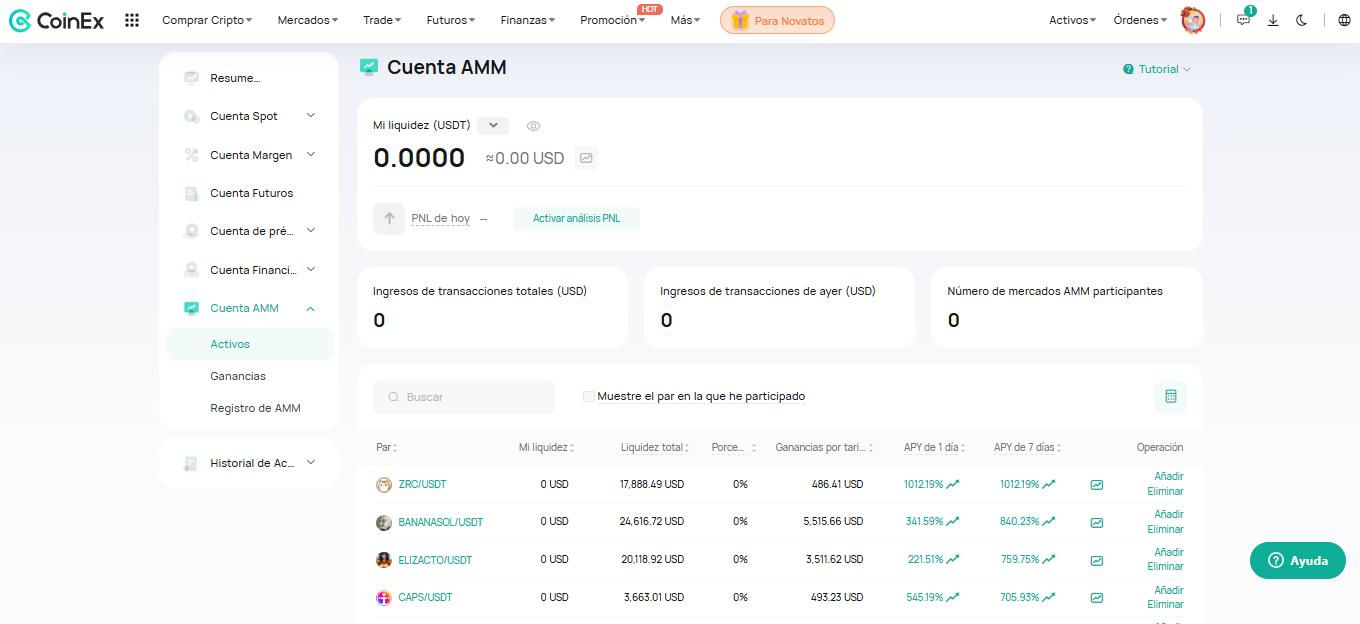
Task: Click the download app icon
Action: 1273,20
